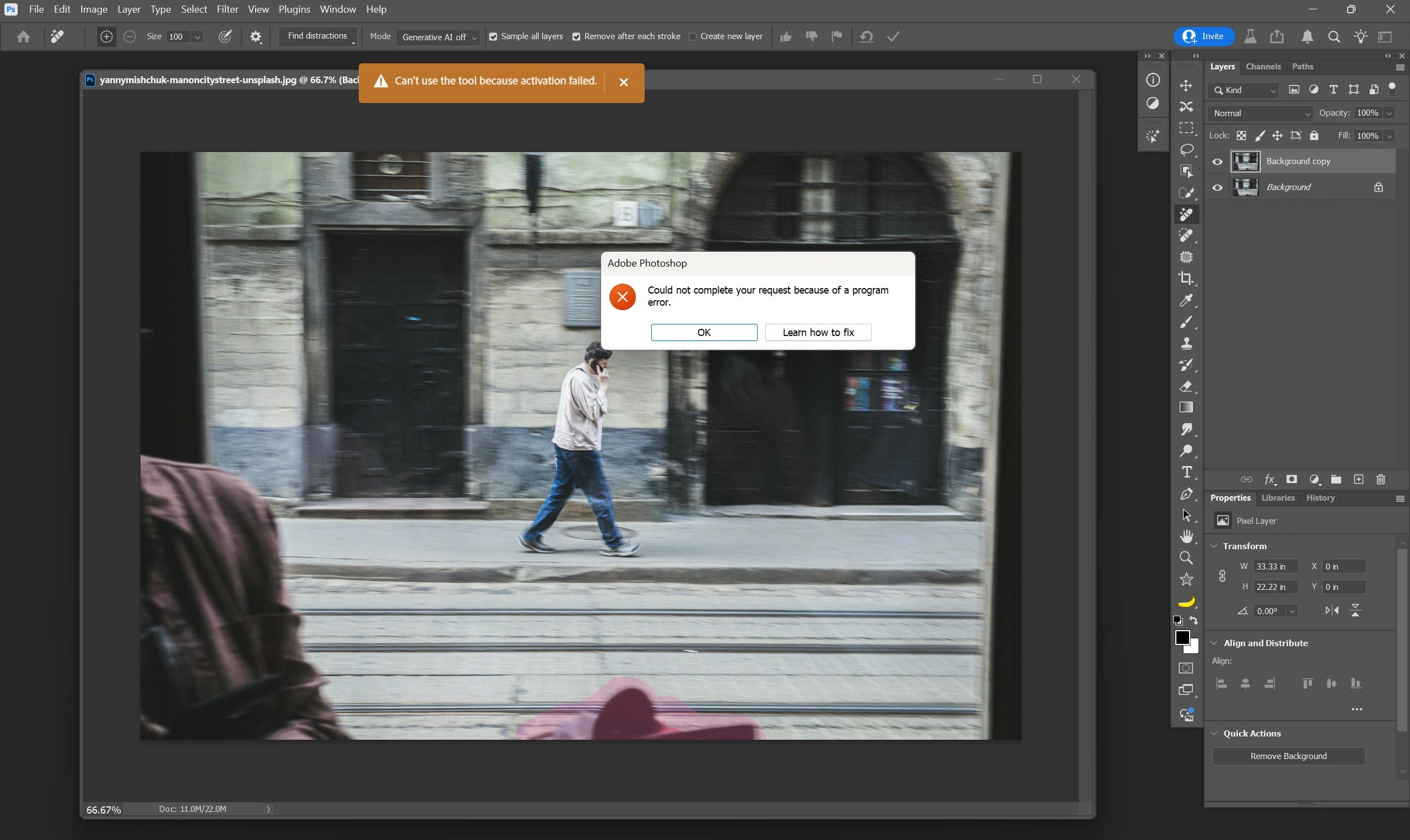Open the Filter menu
1410x840 pixels.
227,9
